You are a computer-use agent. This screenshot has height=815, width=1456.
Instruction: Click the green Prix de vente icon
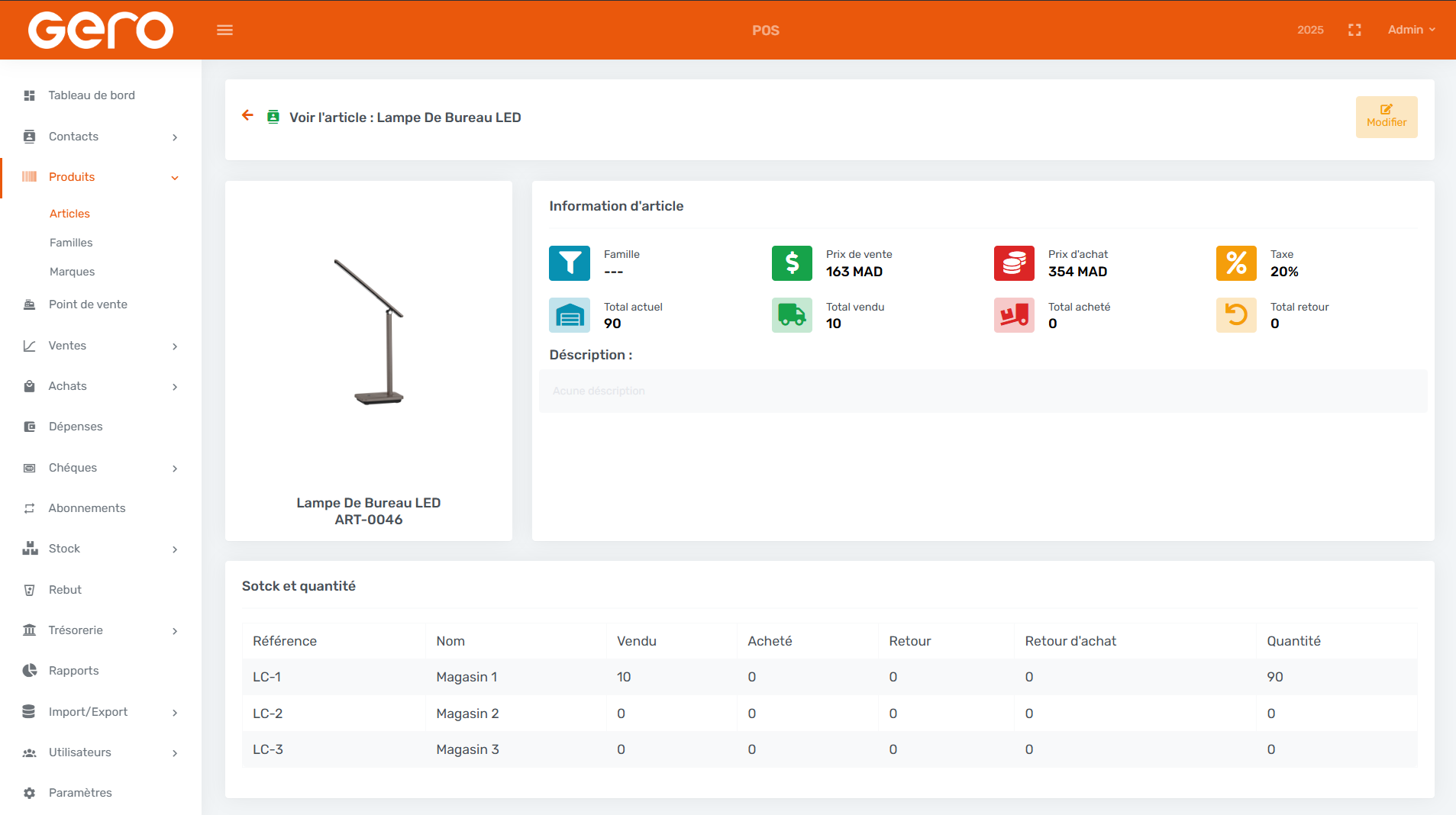(792, 263)
